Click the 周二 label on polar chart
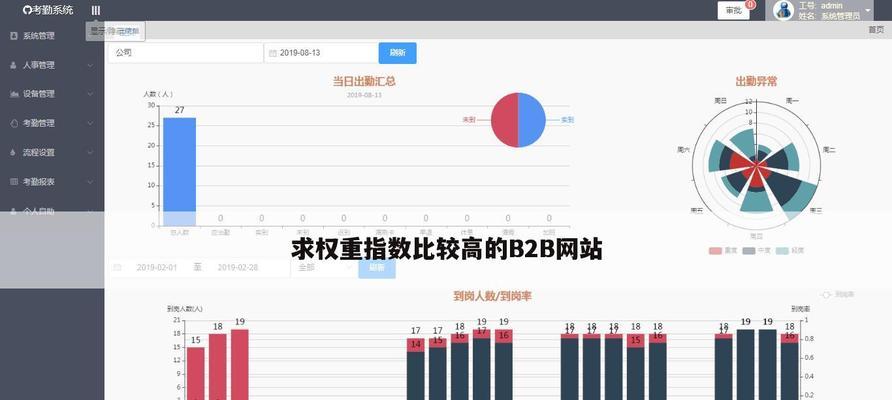 coord(828,150)
